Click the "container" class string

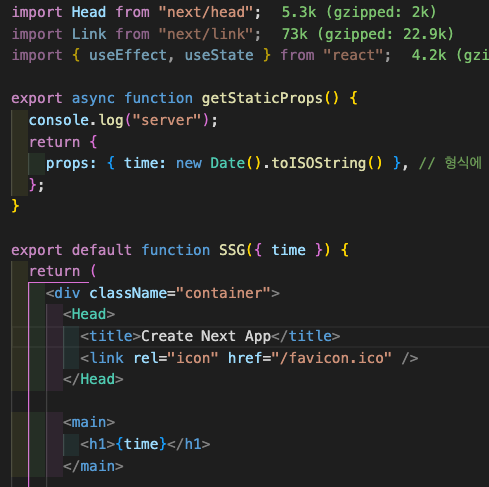click(x=223, y=293)
